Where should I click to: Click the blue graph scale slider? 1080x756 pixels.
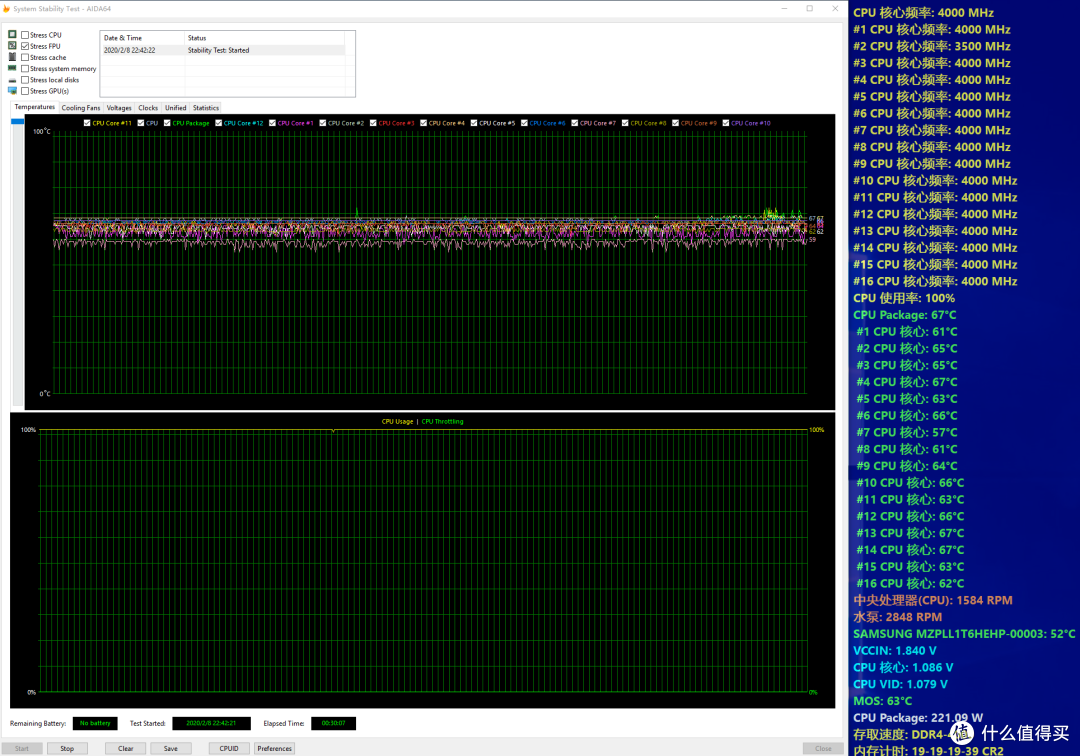click(x=17, y=121)
